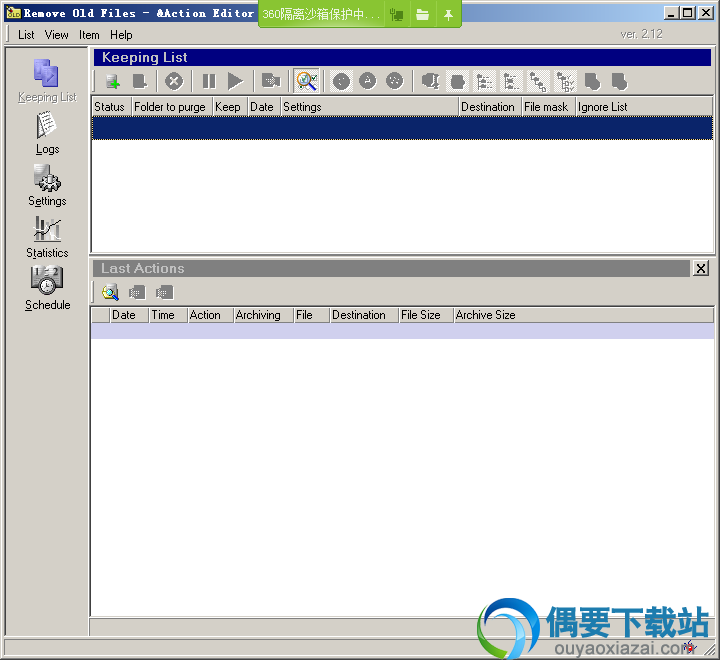Click the Last Actions magnifier search icon

click(x=110, y=293)
